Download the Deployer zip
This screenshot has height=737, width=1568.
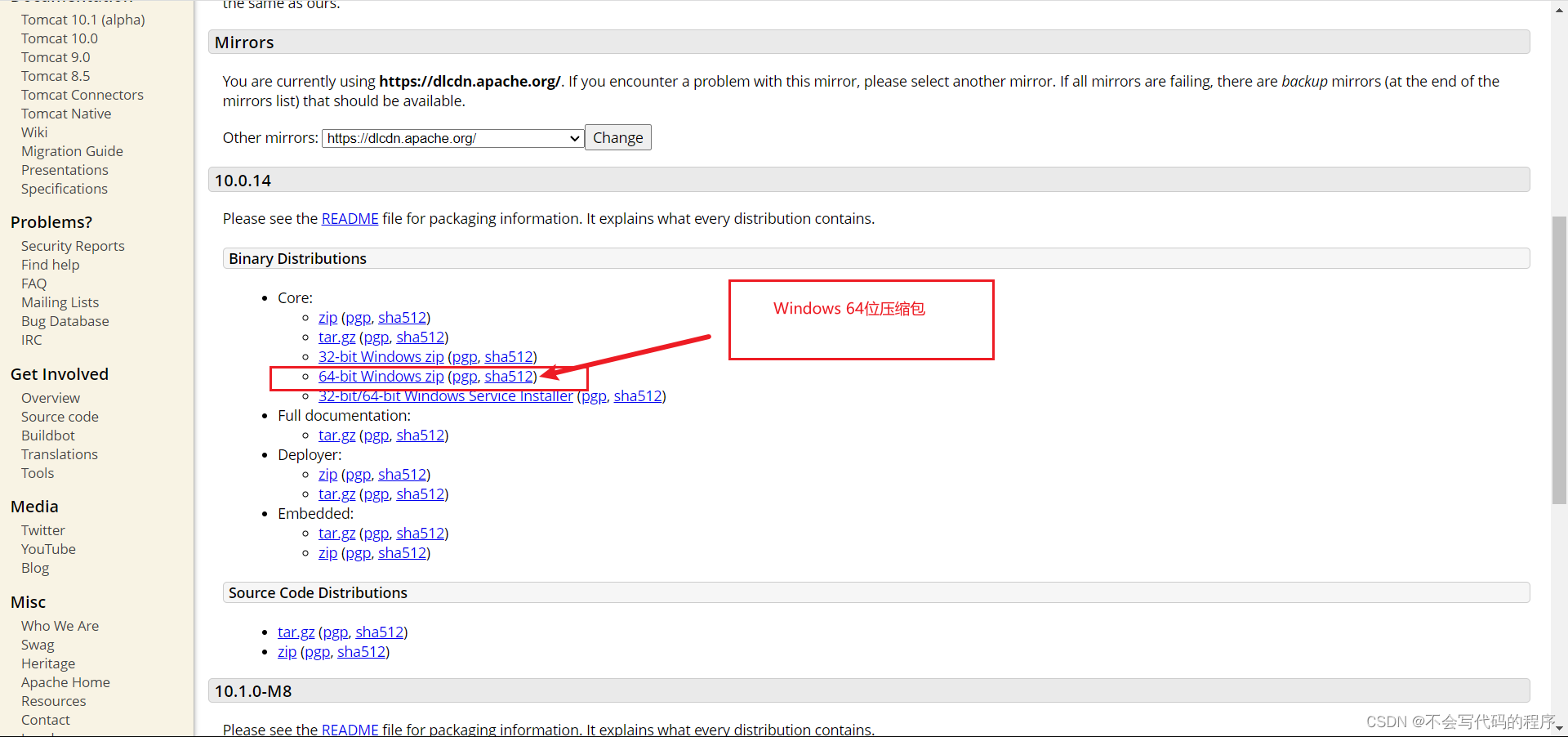(x=327, y=474)
